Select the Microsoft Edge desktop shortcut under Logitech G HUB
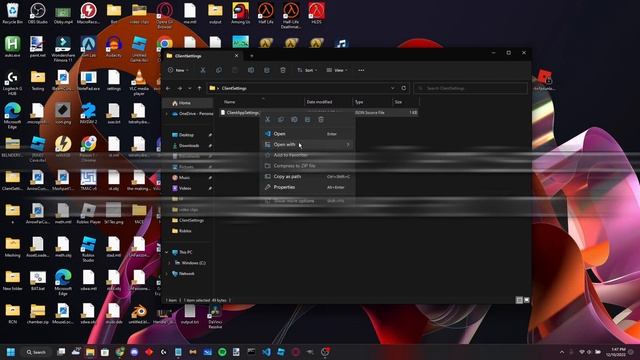640x360 pixels. pos(12,116)
